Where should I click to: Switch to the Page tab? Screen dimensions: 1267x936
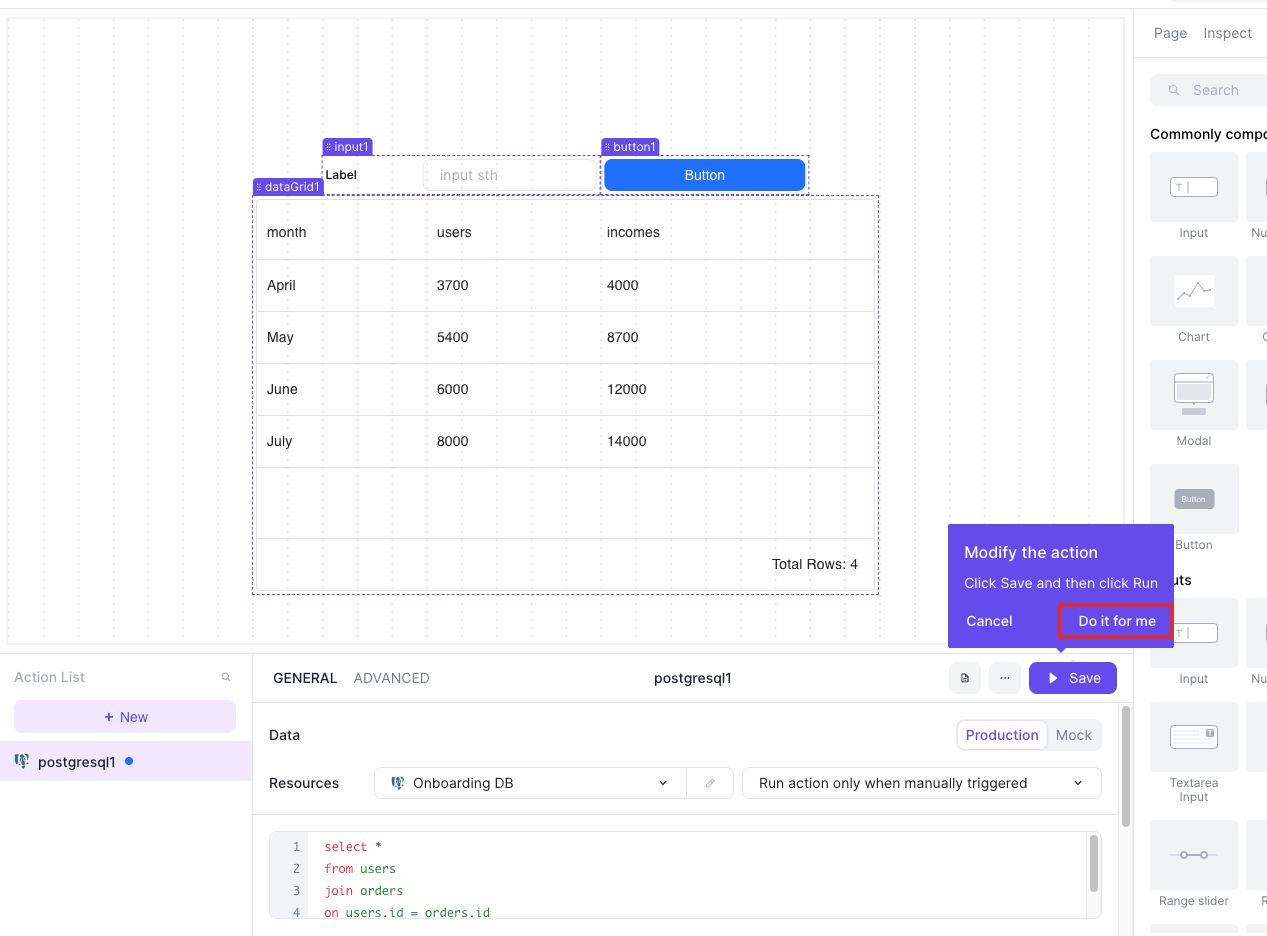(x=1170, y=33)
